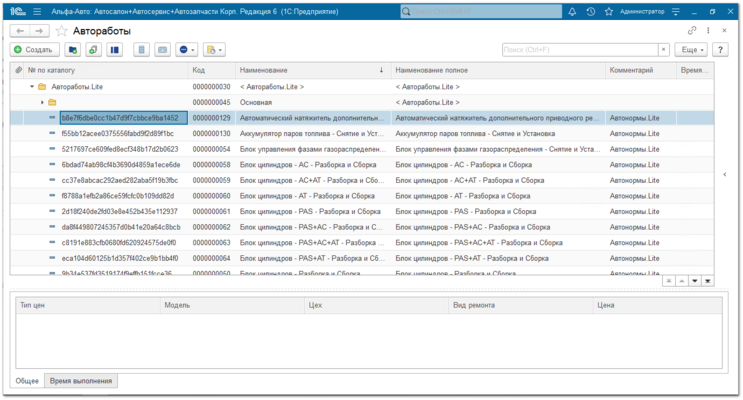The image size is (743, 400).
Task: Click the Создать button
Action: tap(35, 50)
